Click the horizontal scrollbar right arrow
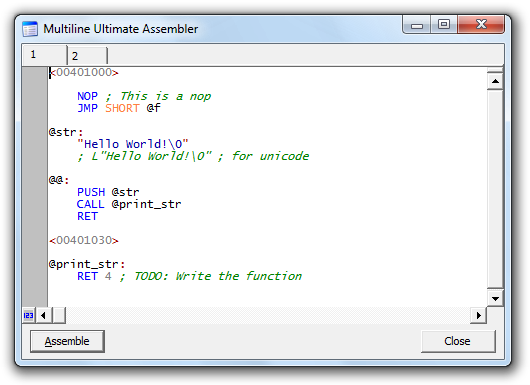 click(x=478, y=315)
